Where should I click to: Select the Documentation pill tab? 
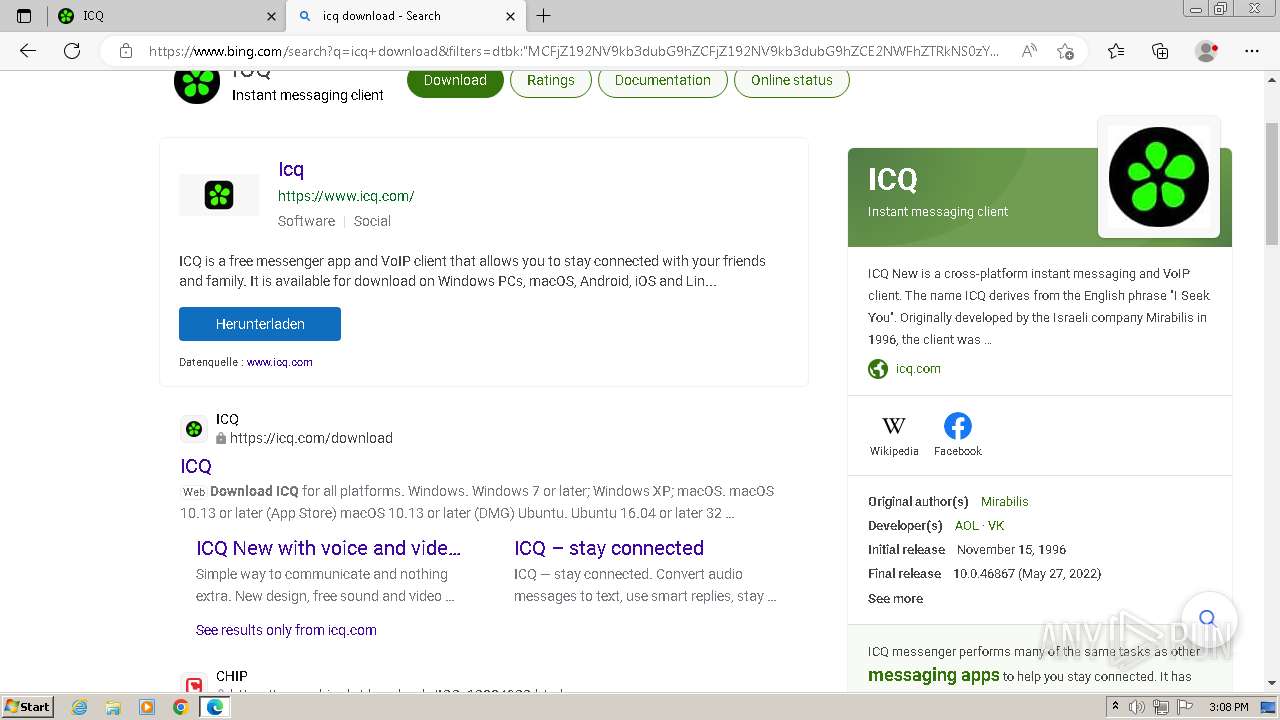tap(663, 80)
